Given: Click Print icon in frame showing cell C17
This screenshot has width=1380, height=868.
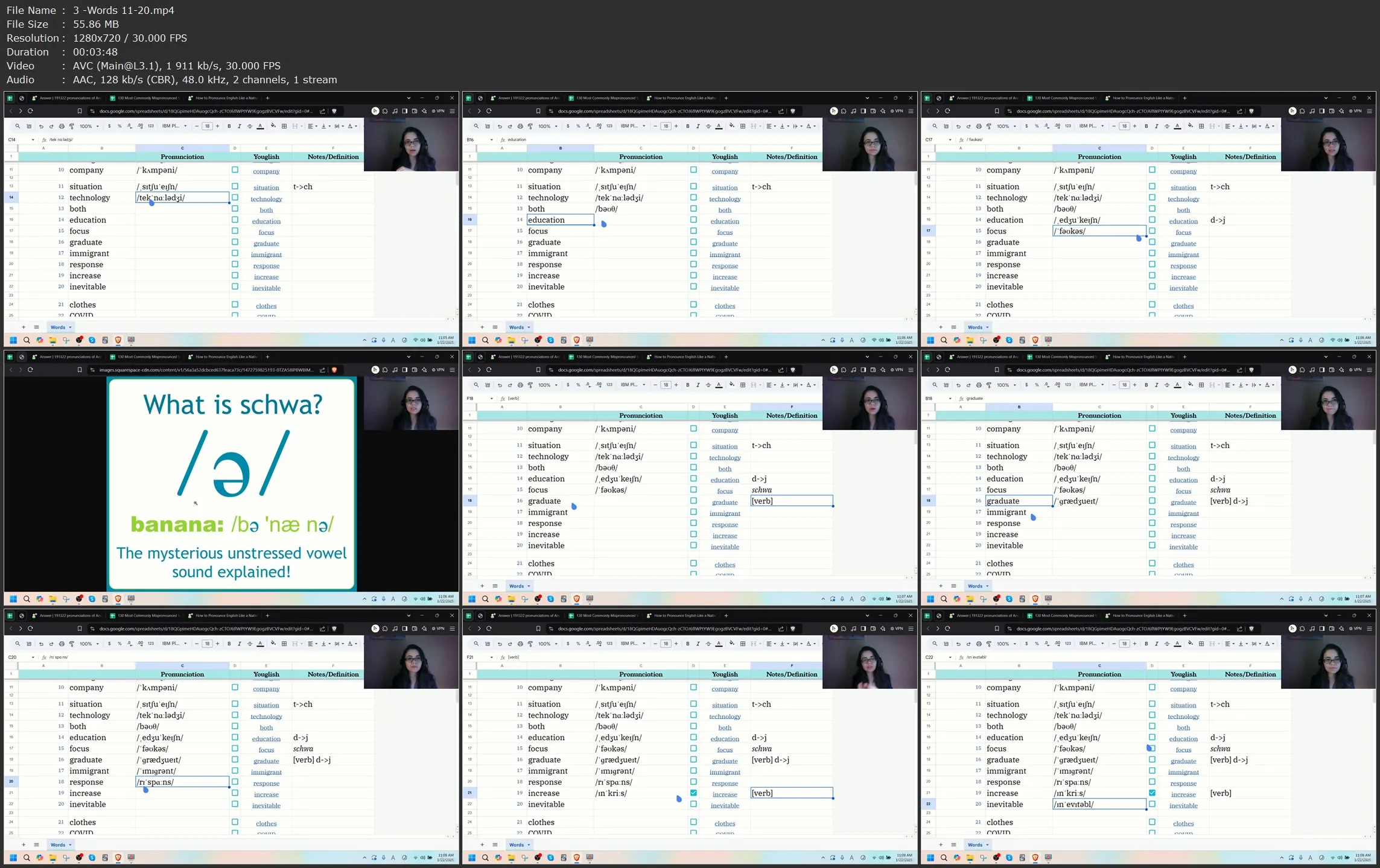Looking at the screenshot, I should (x=979, y=126).
